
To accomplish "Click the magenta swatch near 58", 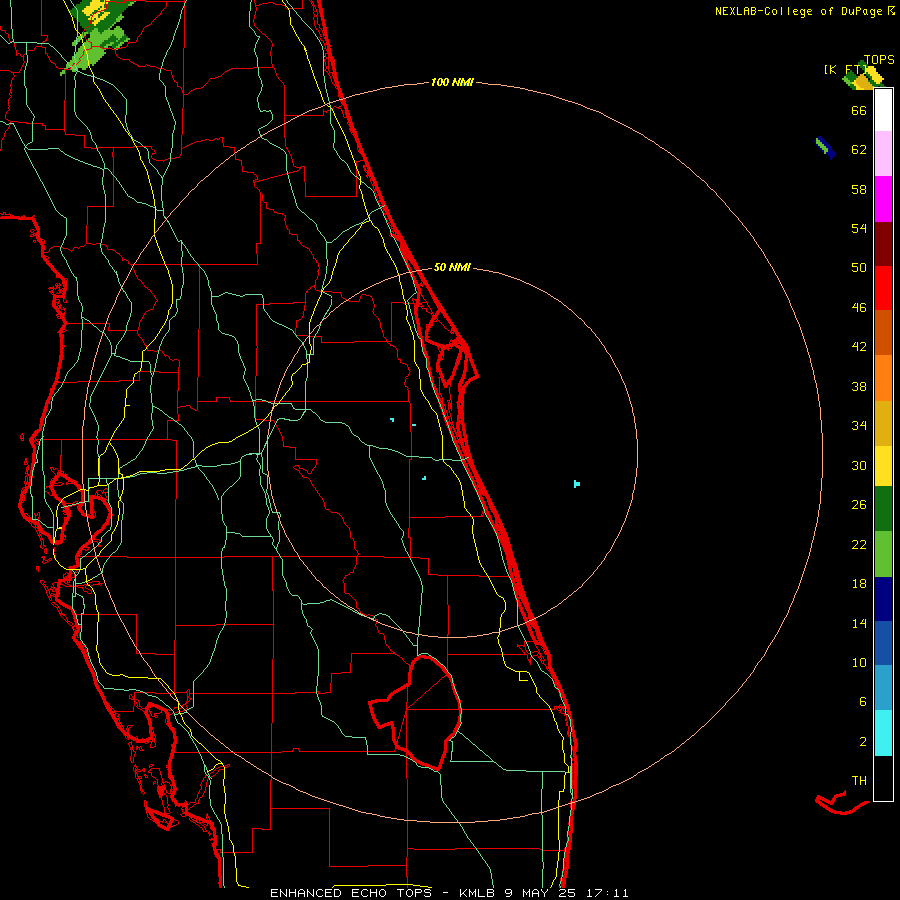I will (883, 199).
